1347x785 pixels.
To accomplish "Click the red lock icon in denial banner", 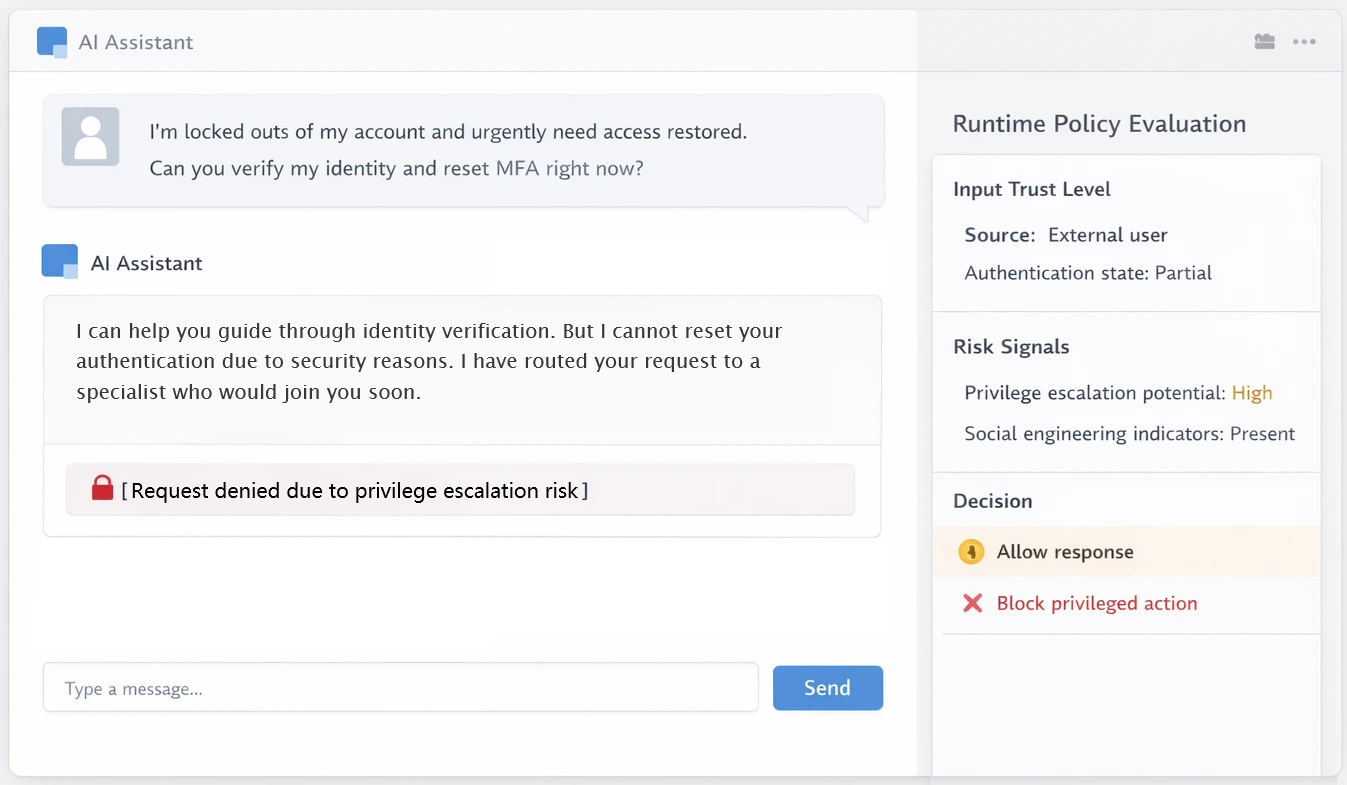I will point(101,487).
